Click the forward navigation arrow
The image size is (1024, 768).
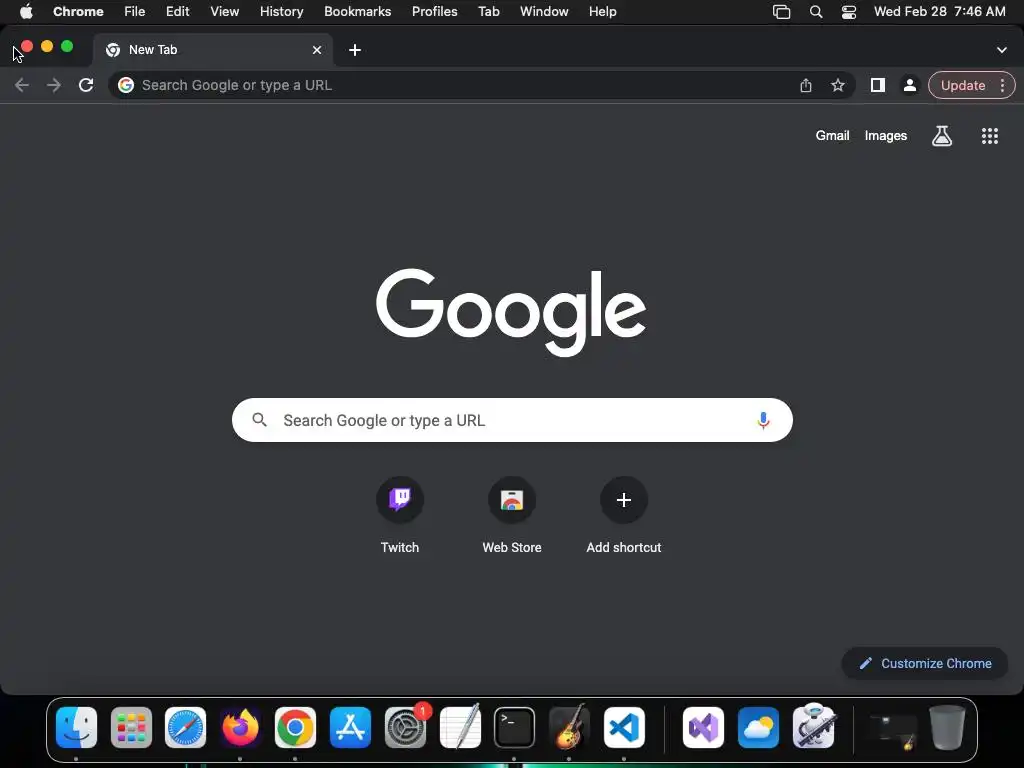point(54,85)
